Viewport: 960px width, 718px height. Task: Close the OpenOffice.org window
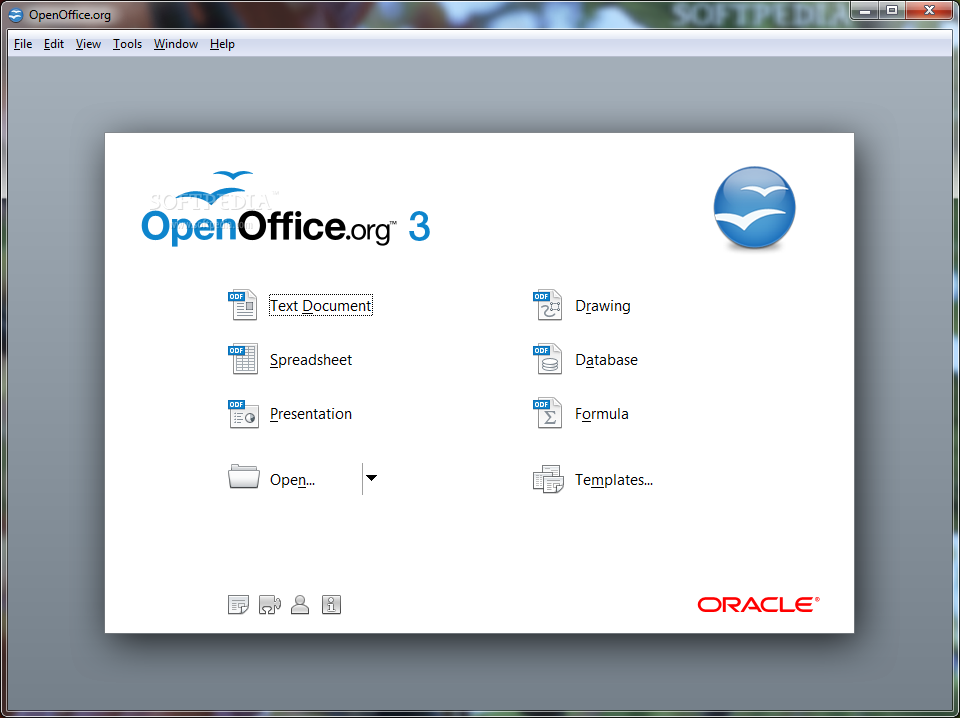(929, 10)
